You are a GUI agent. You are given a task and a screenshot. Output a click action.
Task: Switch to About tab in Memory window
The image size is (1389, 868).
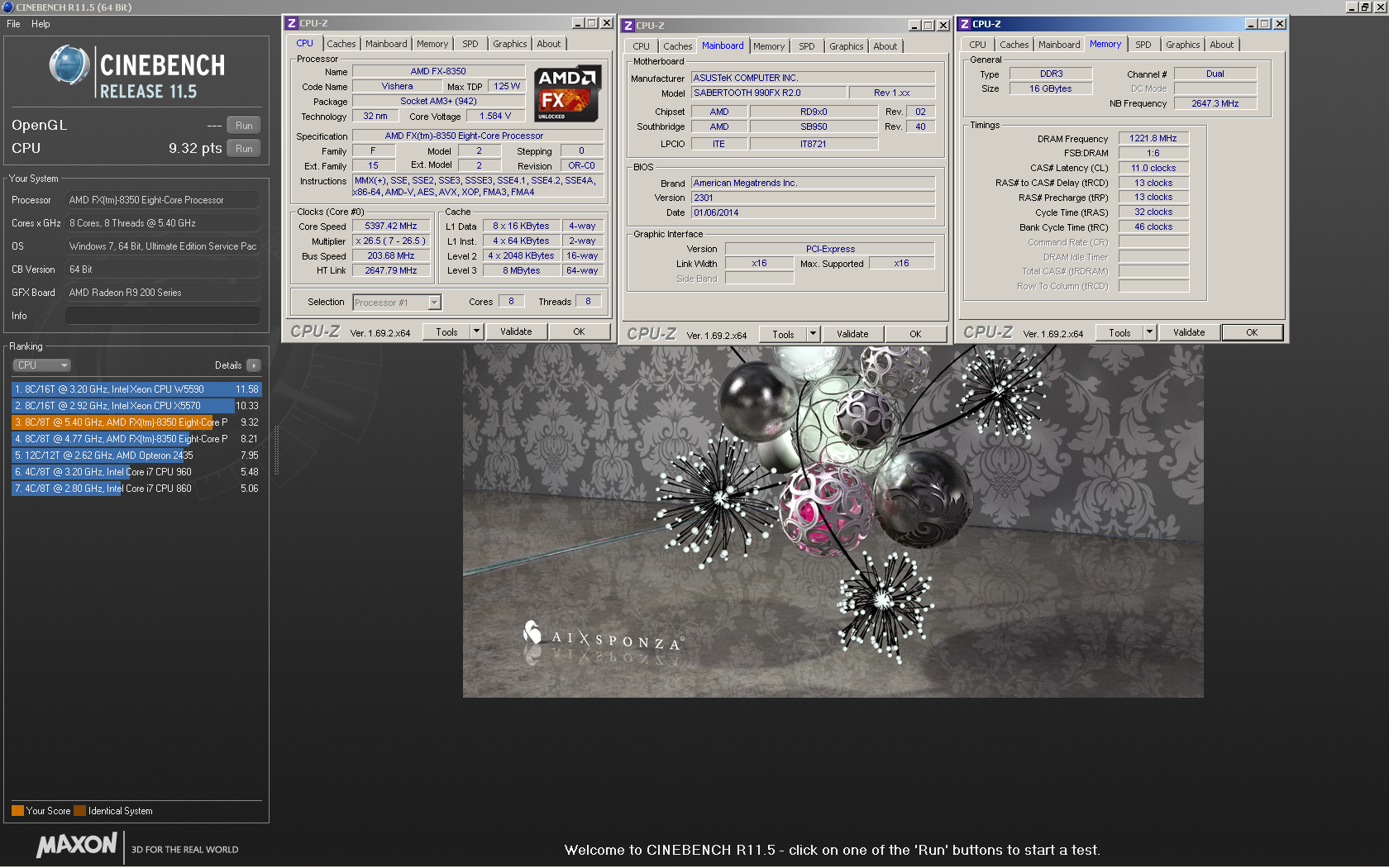coord(1222,45)
